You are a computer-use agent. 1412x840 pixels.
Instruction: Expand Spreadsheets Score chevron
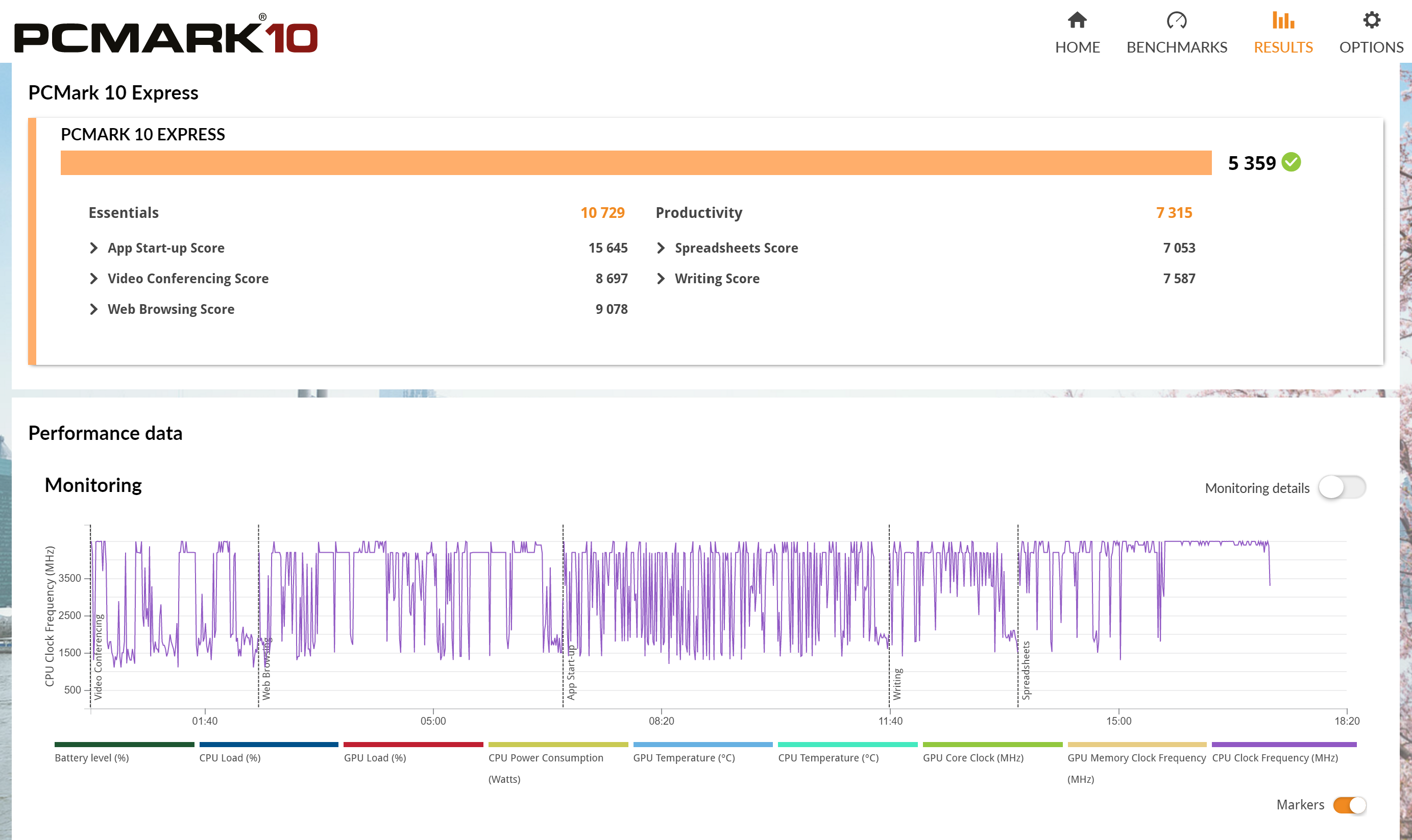click(661, 248)
